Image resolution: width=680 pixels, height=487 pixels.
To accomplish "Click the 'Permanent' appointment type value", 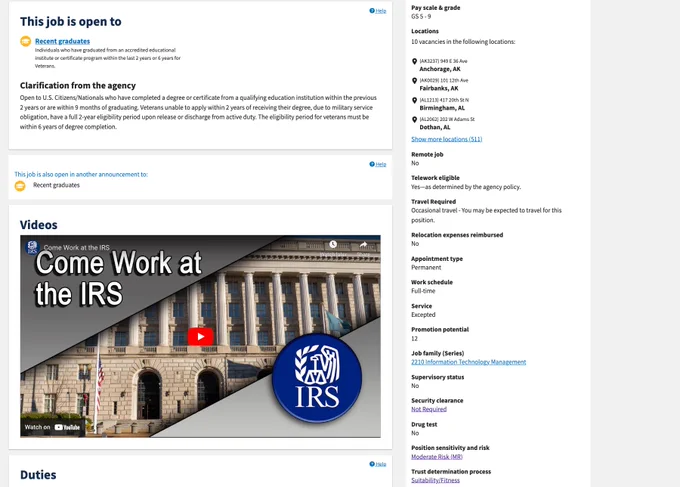I will (x=426, y=268).
